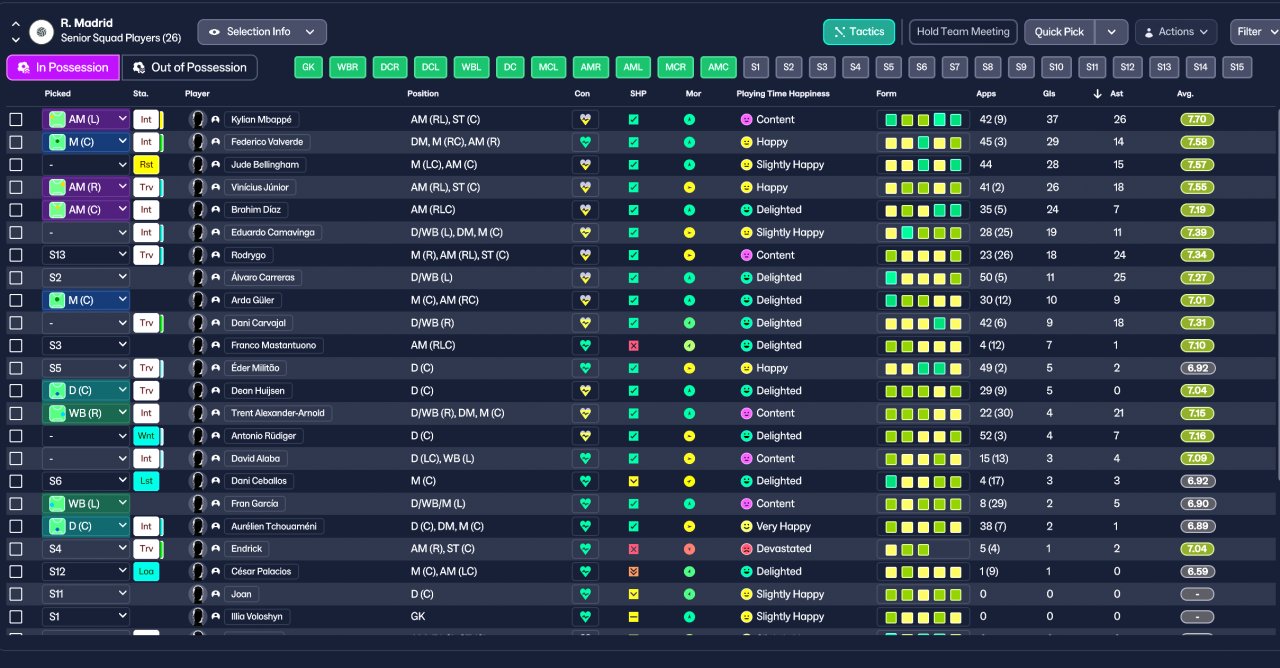
Task: Open Mbappé's AM (L) picked dropdown
Action: point(87,119)
